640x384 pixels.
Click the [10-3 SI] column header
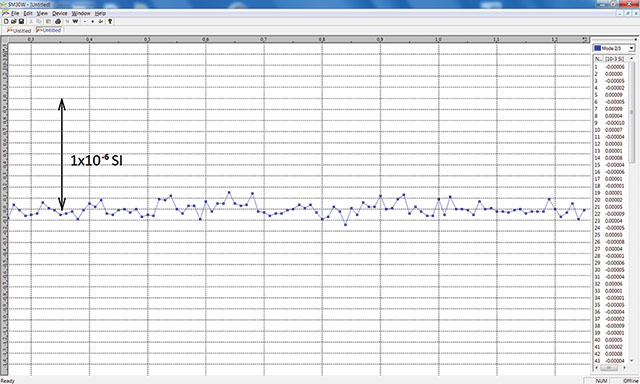(x=614, y=59)
